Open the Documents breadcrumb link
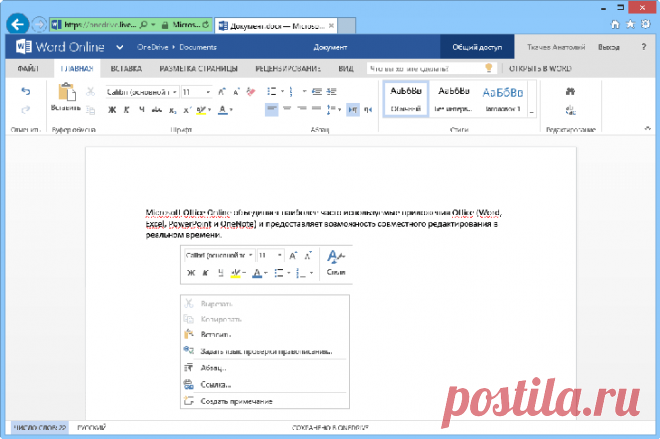The height and width of the screenshot is (439, 660). pos(198,47)
